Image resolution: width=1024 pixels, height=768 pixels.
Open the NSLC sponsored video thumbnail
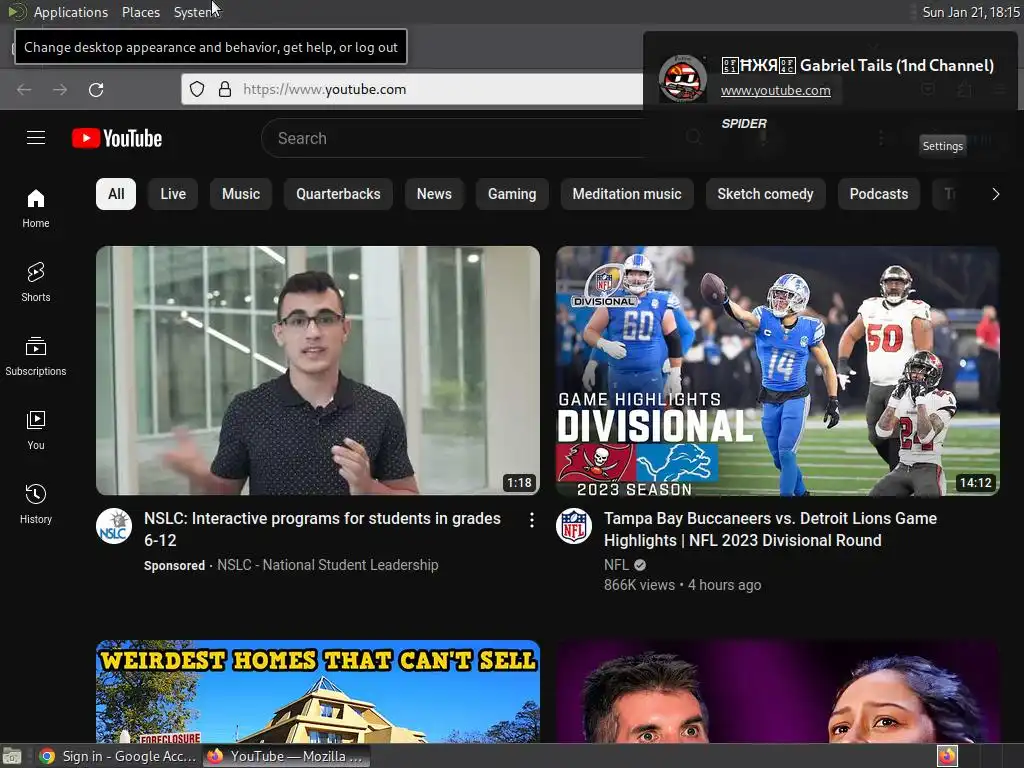click(318, 370)
